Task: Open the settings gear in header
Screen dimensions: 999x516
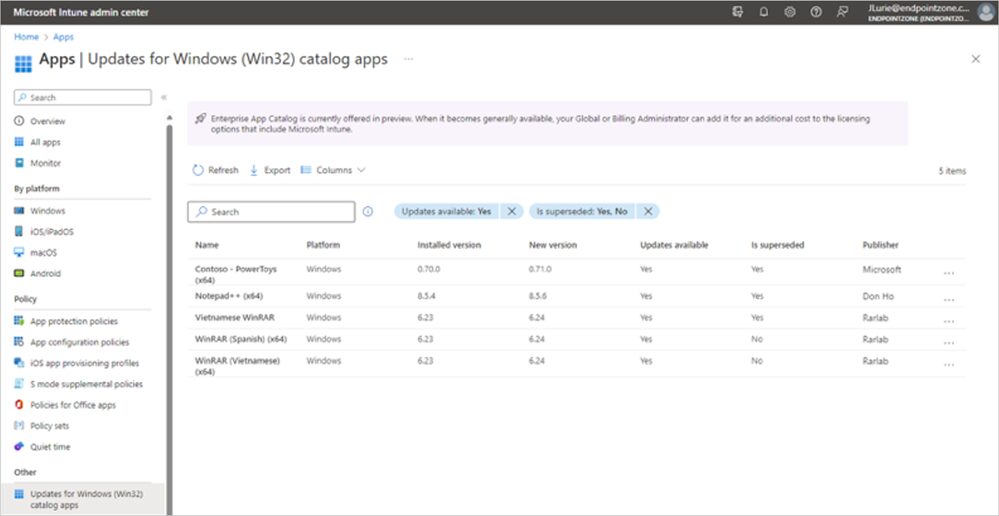Action: [x=790, y=12]
